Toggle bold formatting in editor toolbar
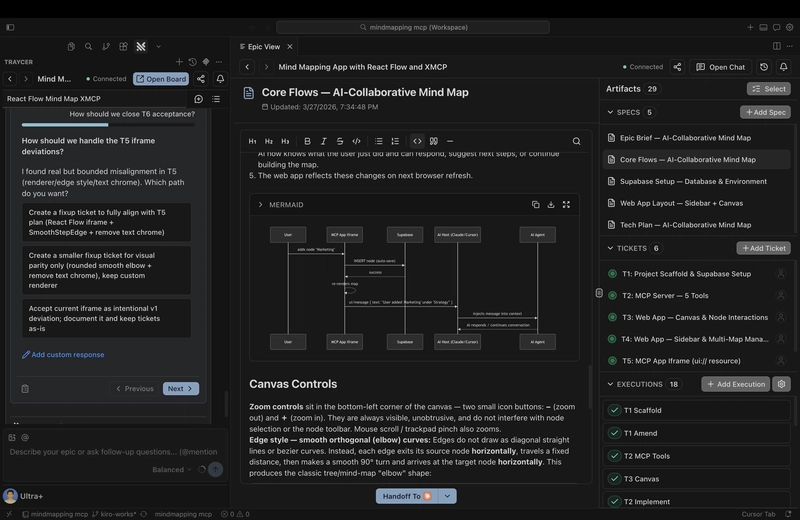The width and height of the screenshot is (800, 520). (307, 141)
